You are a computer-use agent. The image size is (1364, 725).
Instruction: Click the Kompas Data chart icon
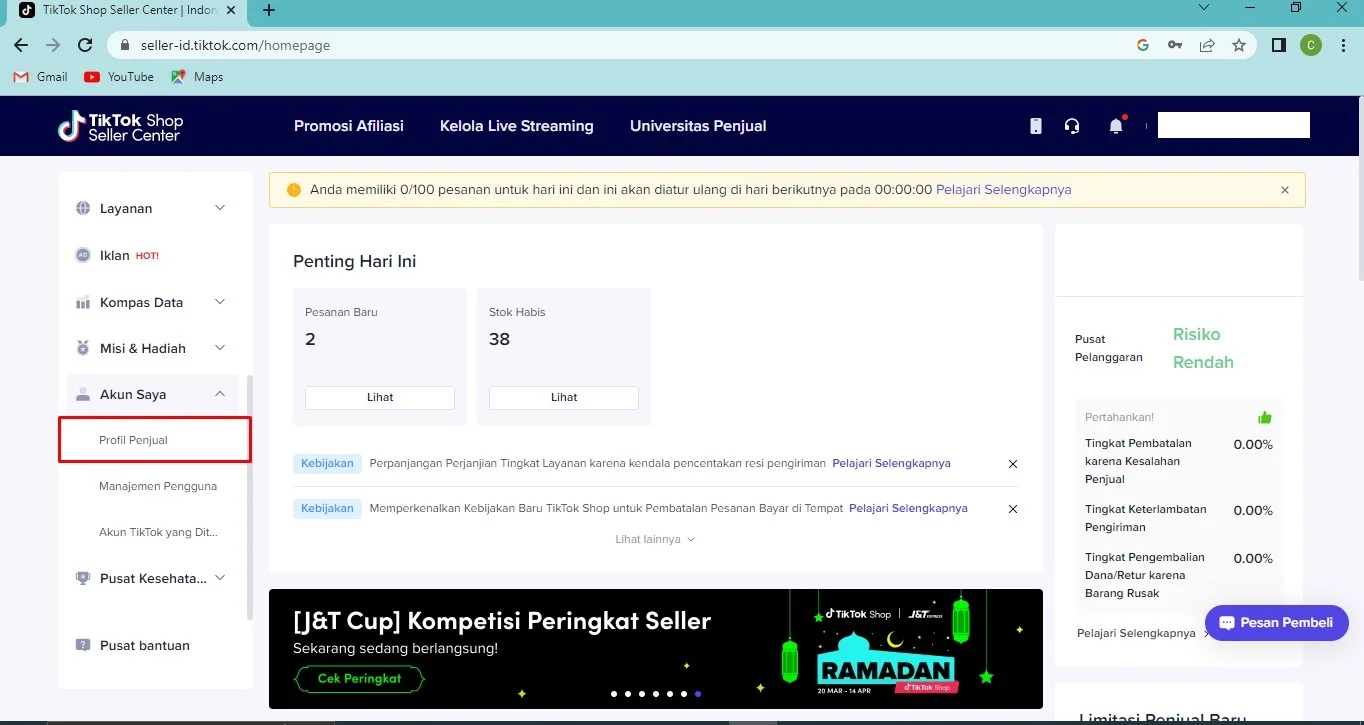(83, 302)
